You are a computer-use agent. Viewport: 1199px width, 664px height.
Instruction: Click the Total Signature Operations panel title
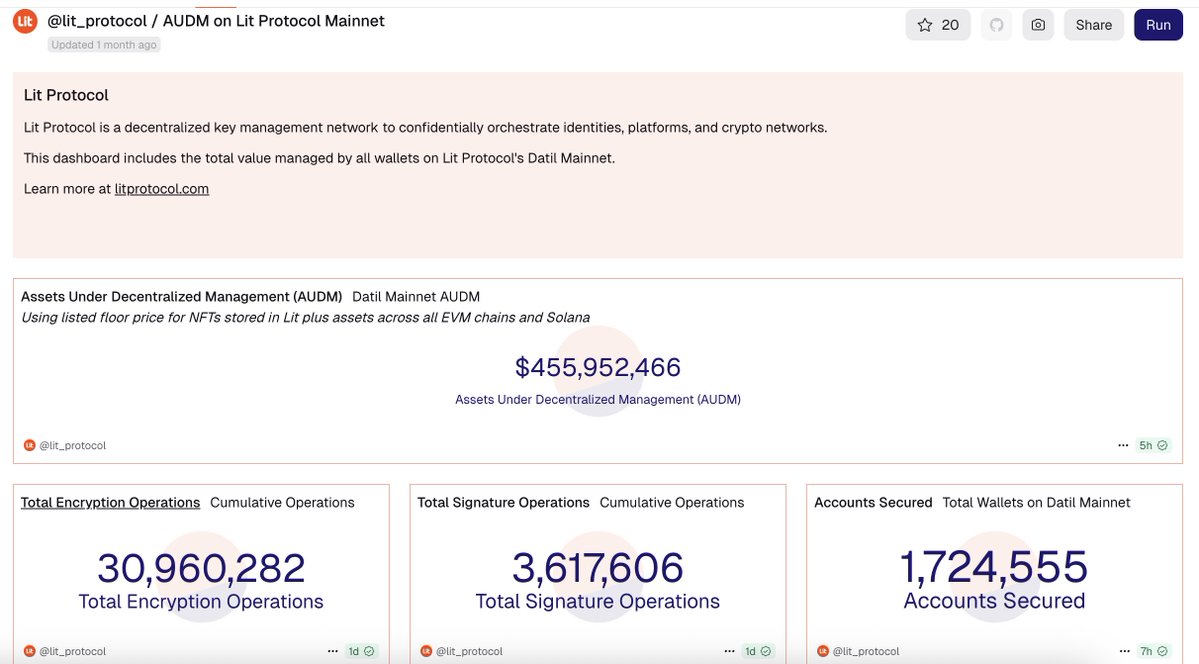pyautogui.click(x=503, y=503)
